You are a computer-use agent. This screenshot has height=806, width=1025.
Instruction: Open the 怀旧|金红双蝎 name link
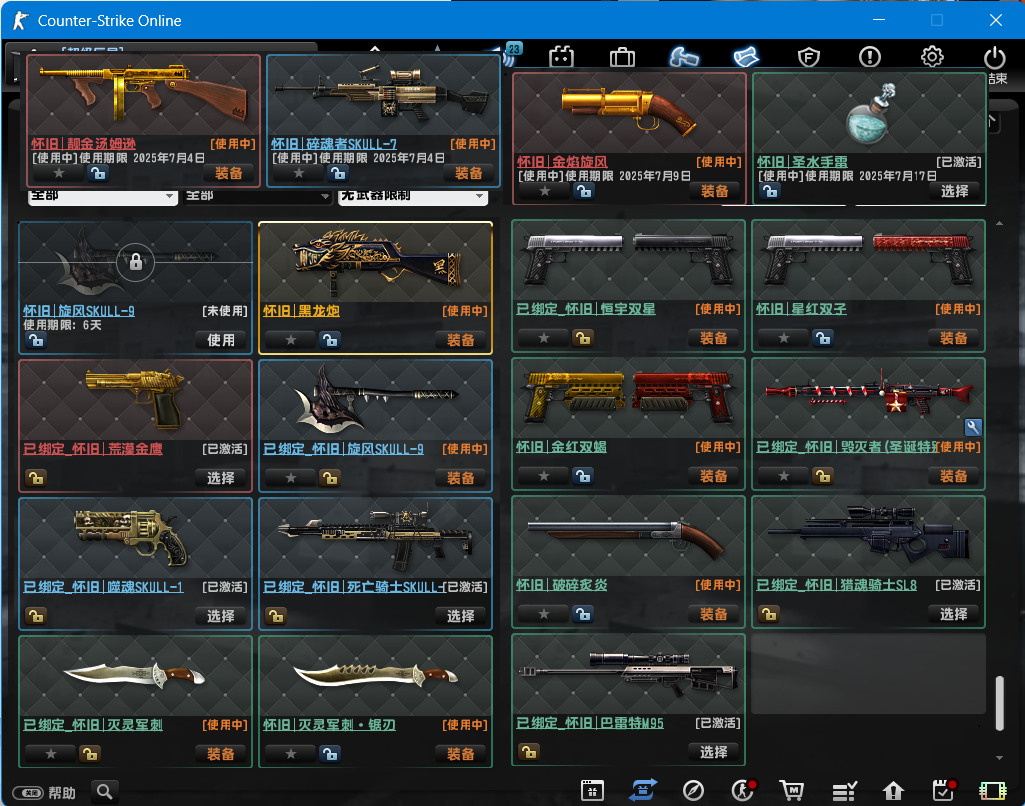click(x=562, y=447)
